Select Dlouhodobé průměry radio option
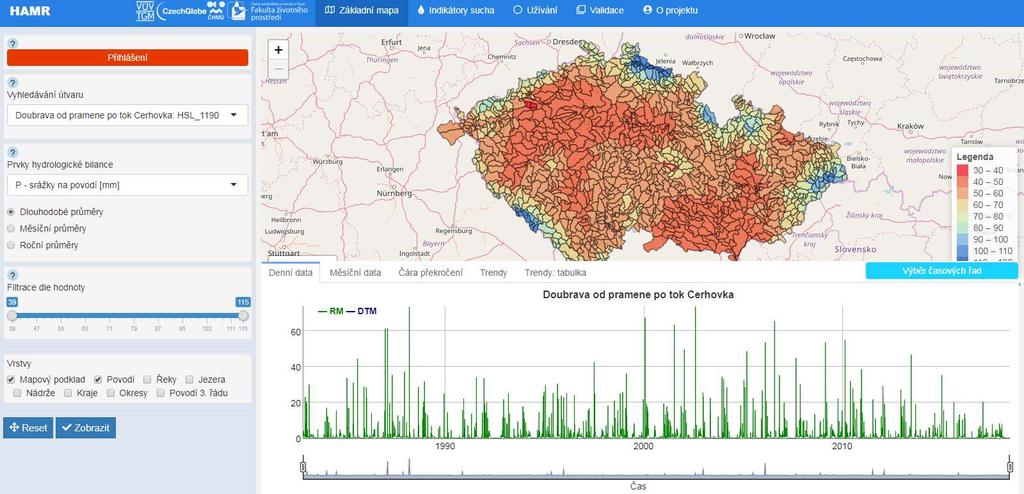Screen dimensions: 1024x494 (11, 212)
